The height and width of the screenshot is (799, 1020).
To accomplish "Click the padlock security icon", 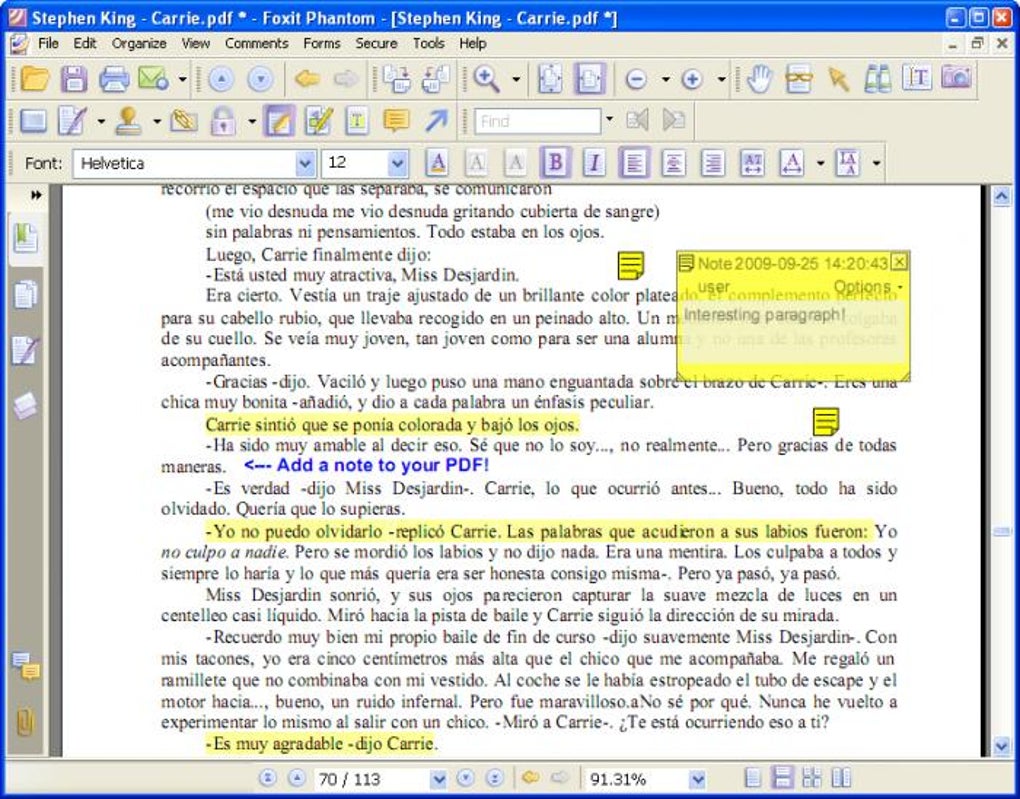I will click(223, 121).
